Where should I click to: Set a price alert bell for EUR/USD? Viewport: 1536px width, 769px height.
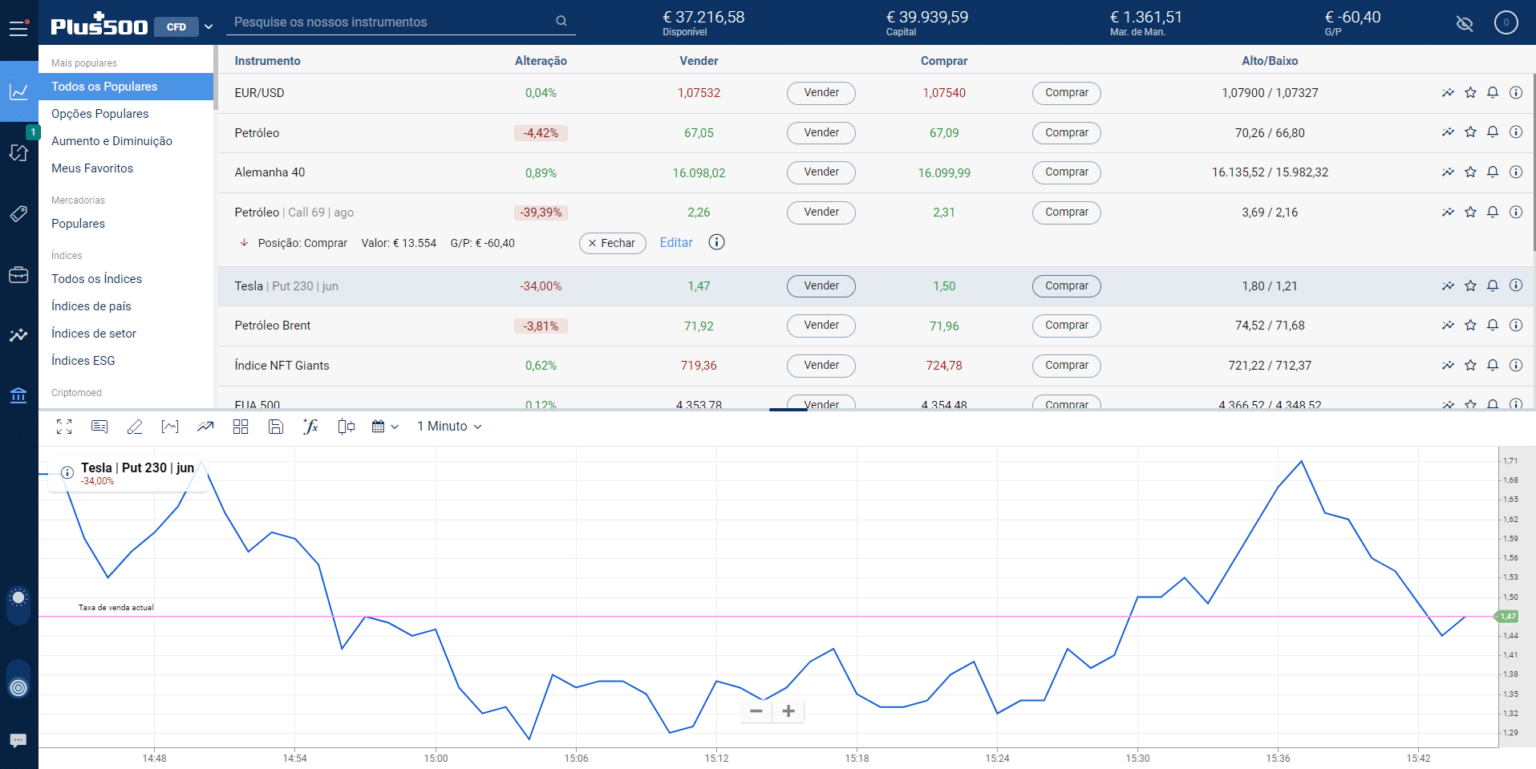[1492, 92]
